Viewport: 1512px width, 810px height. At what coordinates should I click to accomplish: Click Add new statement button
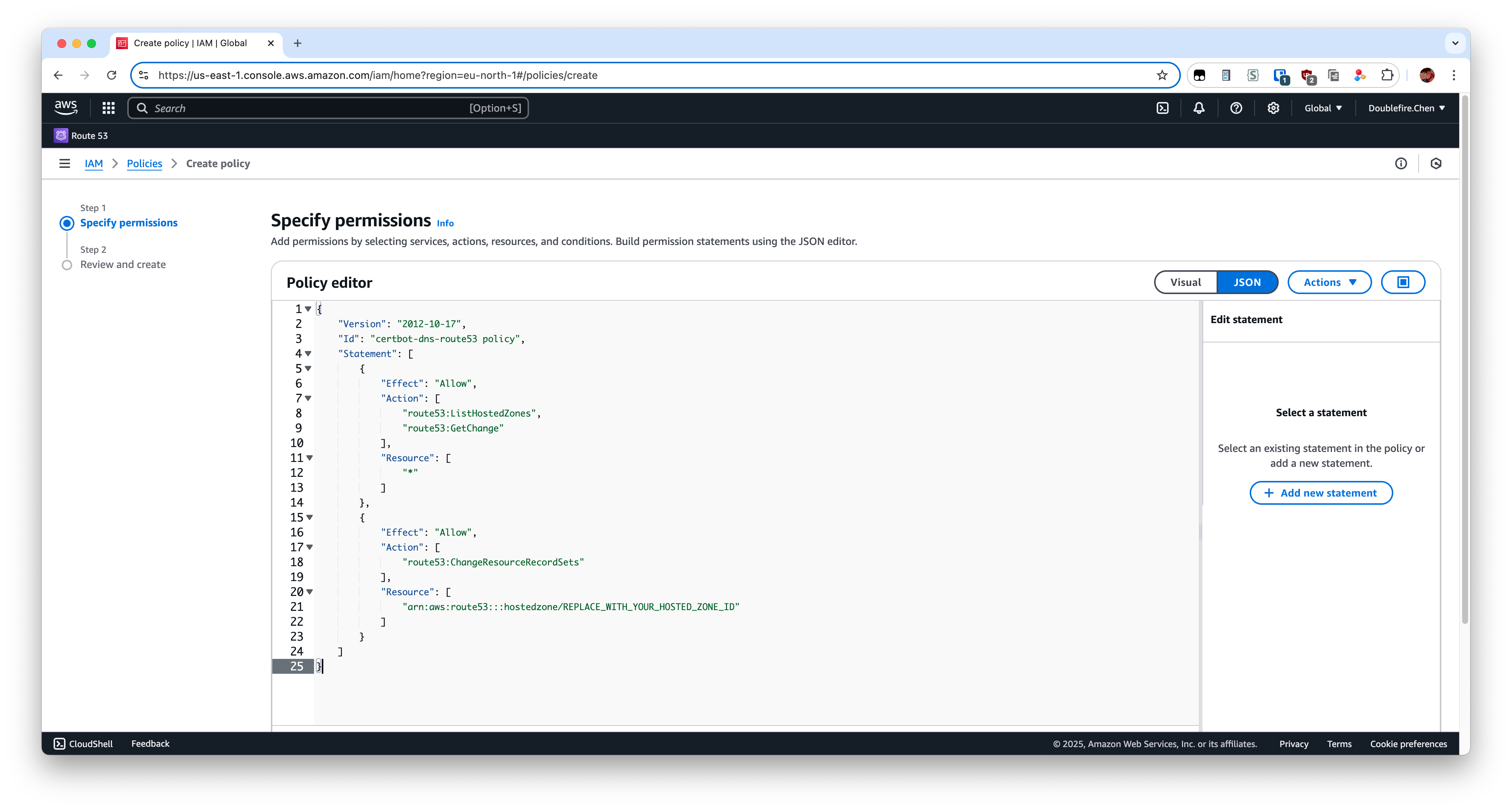[1321, 493]
